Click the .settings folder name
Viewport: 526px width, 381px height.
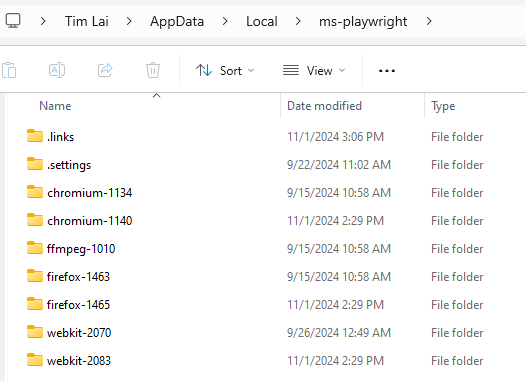click(69, 165)
